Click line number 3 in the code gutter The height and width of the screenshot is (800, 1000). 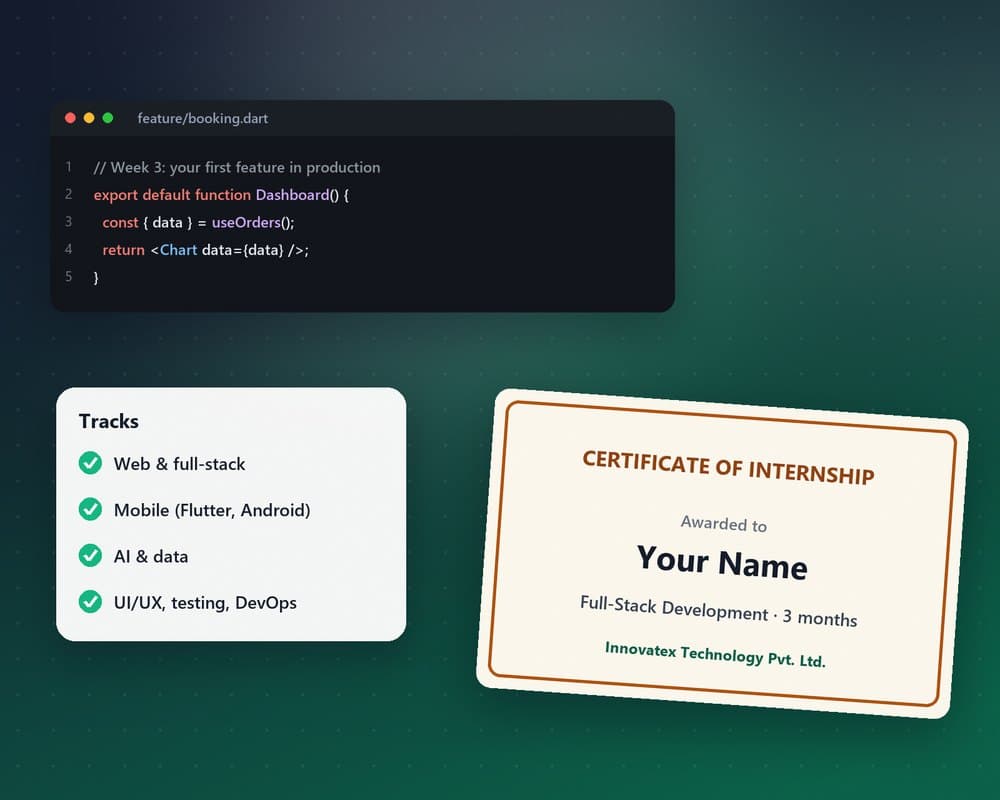(68, 221)
